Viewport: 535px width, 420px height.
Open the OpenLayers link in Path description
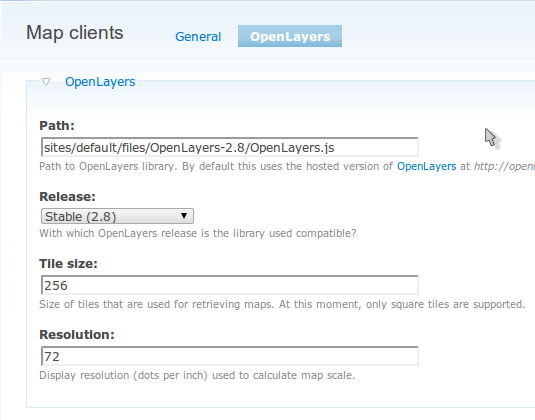426,166
